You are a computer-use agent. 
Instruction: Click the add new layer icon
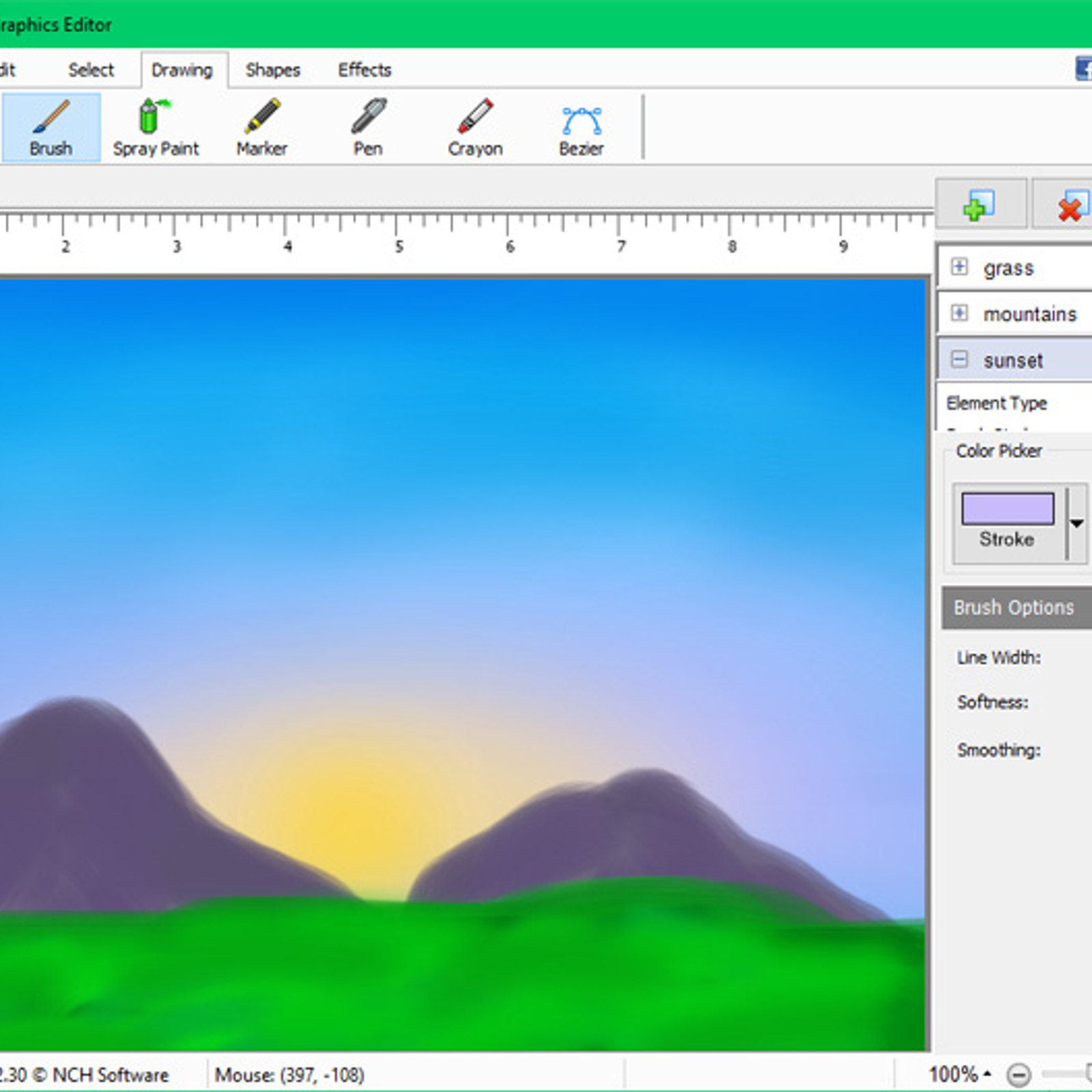point(980,204)
